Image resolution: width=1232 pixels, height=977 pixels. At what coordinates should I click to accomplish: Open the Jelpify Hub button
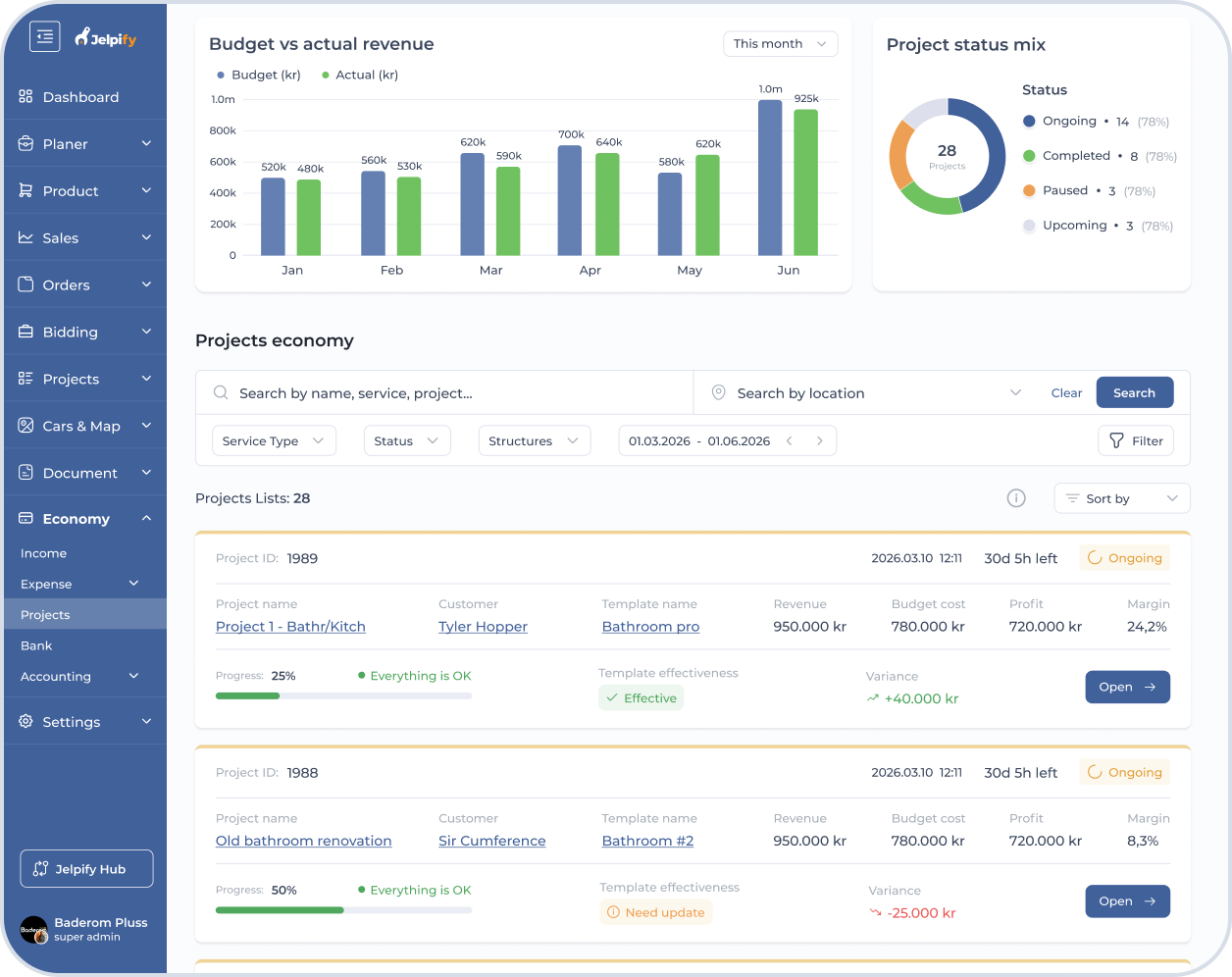pos(86,868)
